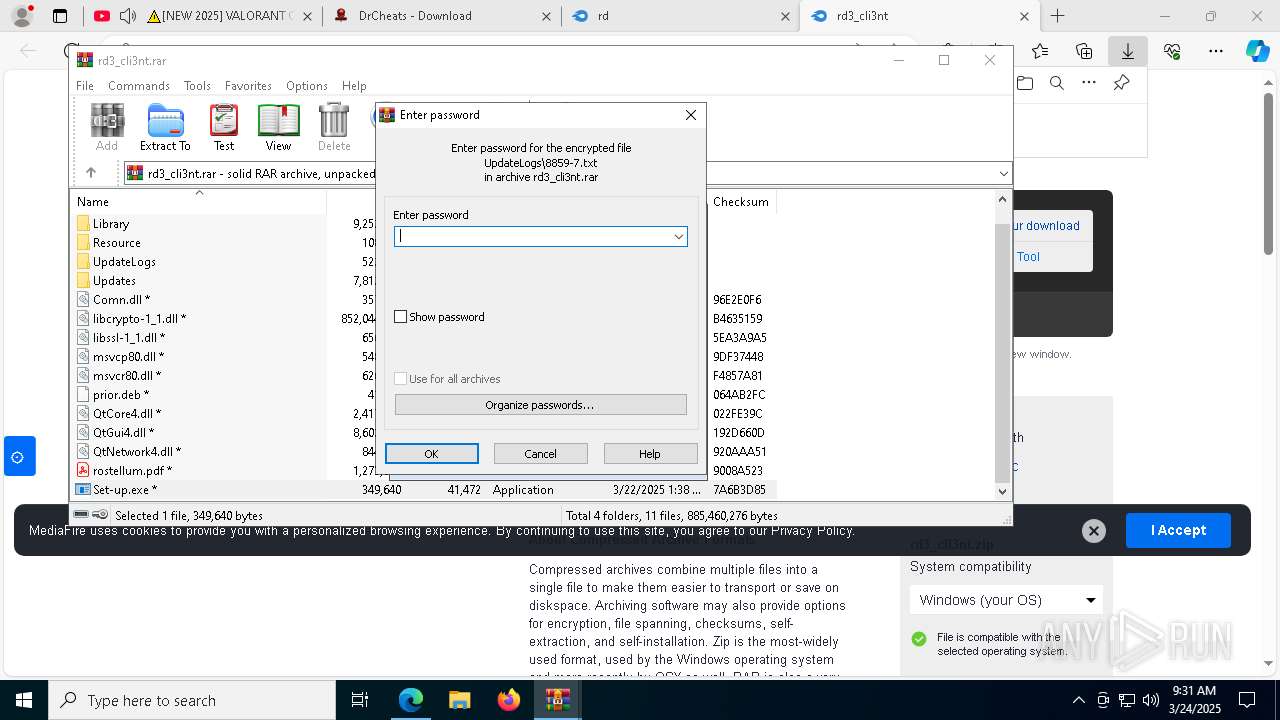1280x720 pixels.
Task: Switch to the DrCheats - Download tab
Action: coord(443,16)
